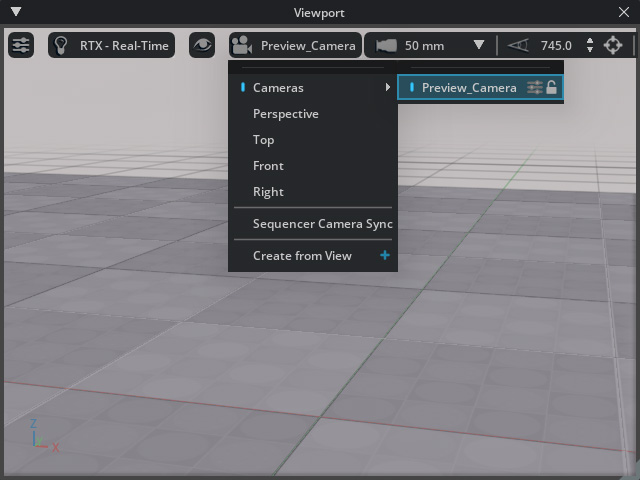Collapse the Viewport panel triangle
This screenshot has height=480, width=640.
[16, 13]
